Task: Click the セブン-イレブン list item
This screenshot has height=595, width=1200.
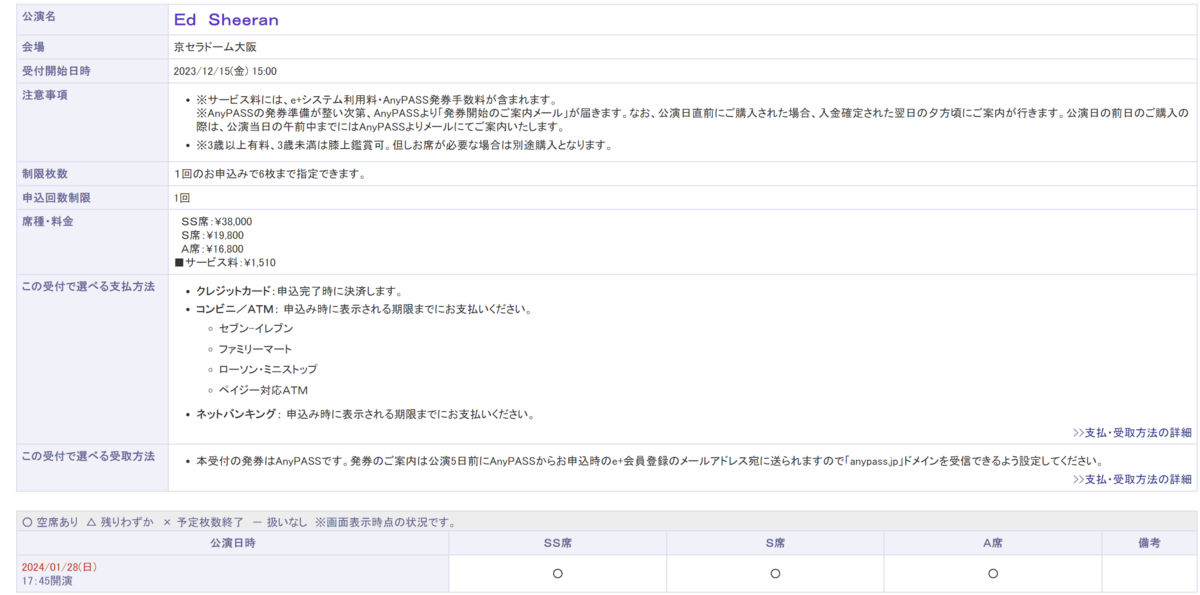Action: pos(256,328)
